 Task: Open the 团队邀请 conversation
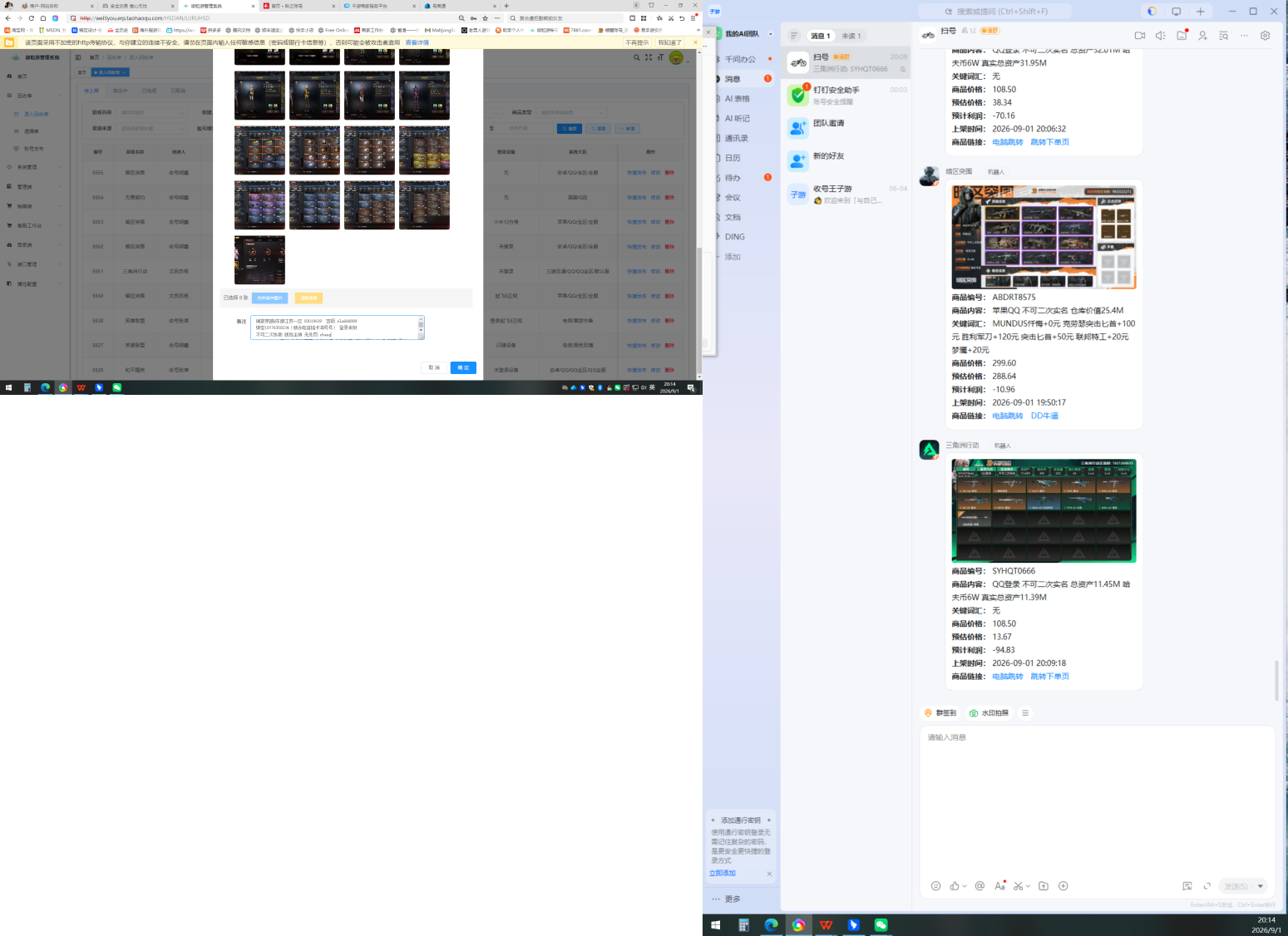click(x=847, y=127)
